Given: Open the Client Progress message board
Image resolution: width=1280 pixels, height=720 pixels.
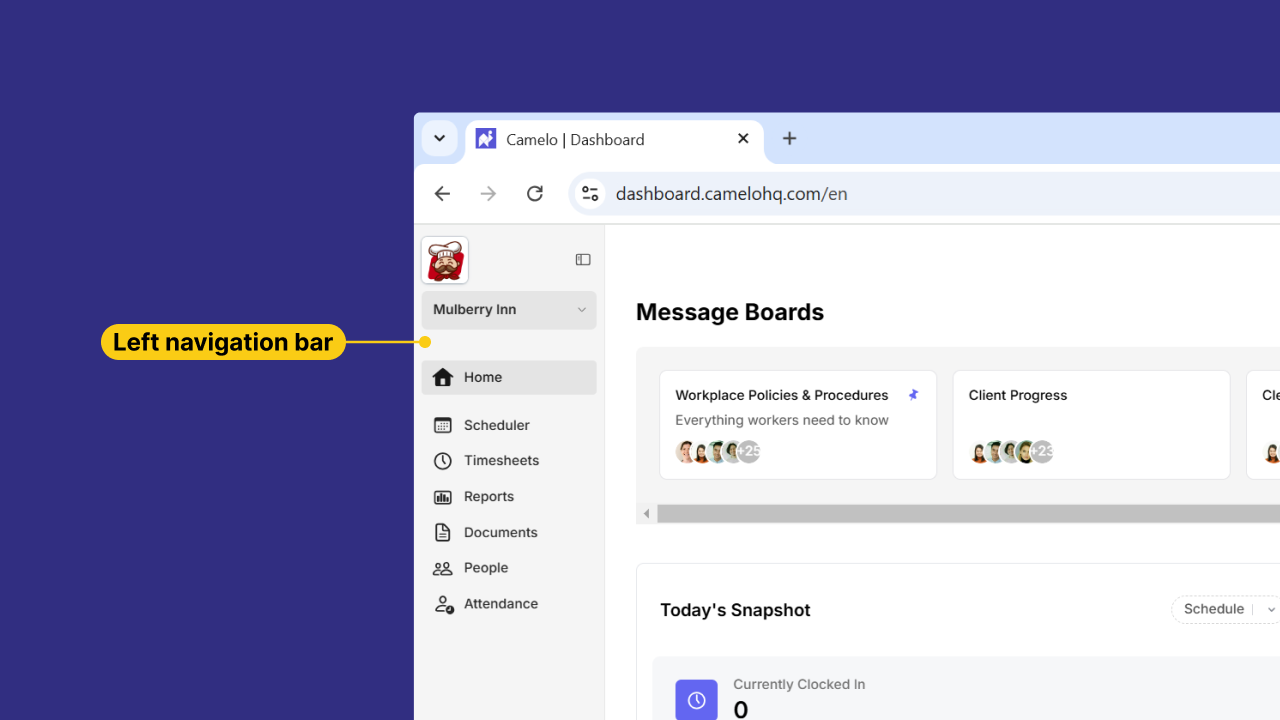Looking at the screenshot, I should (x=1091, y=424).
